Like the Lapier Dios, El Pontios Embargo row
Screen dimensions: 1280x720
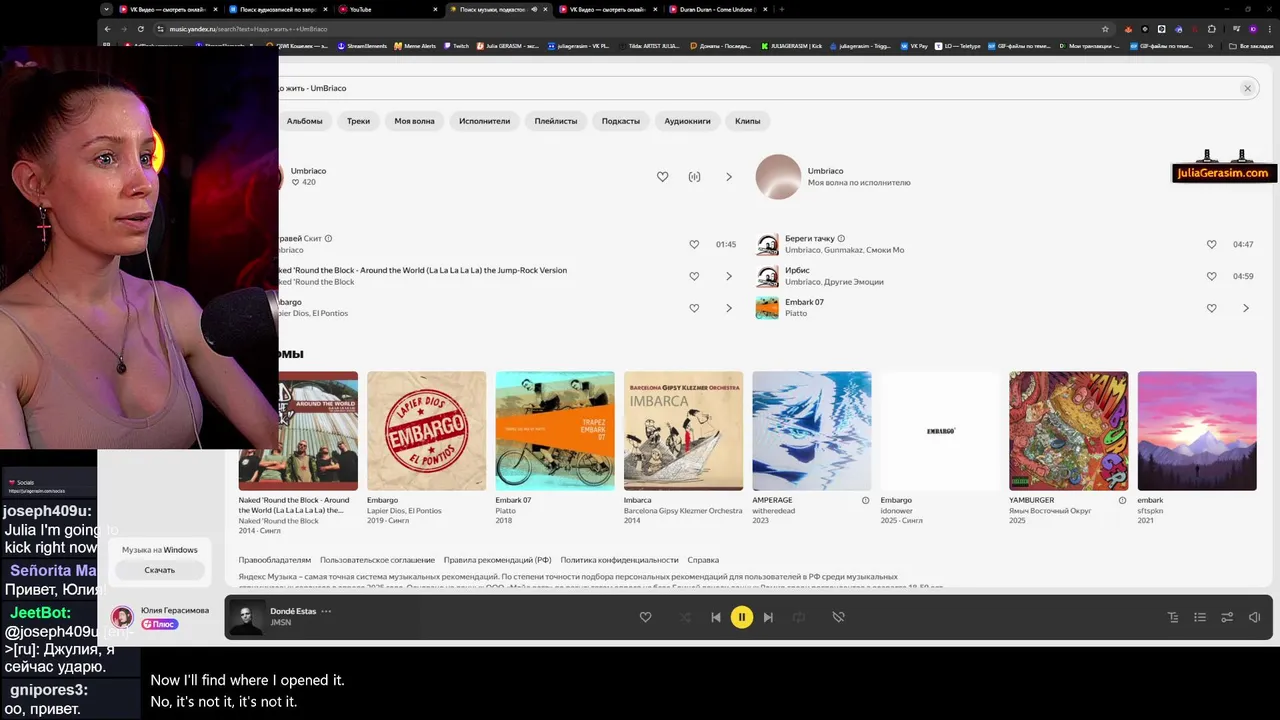pos(694,308)
